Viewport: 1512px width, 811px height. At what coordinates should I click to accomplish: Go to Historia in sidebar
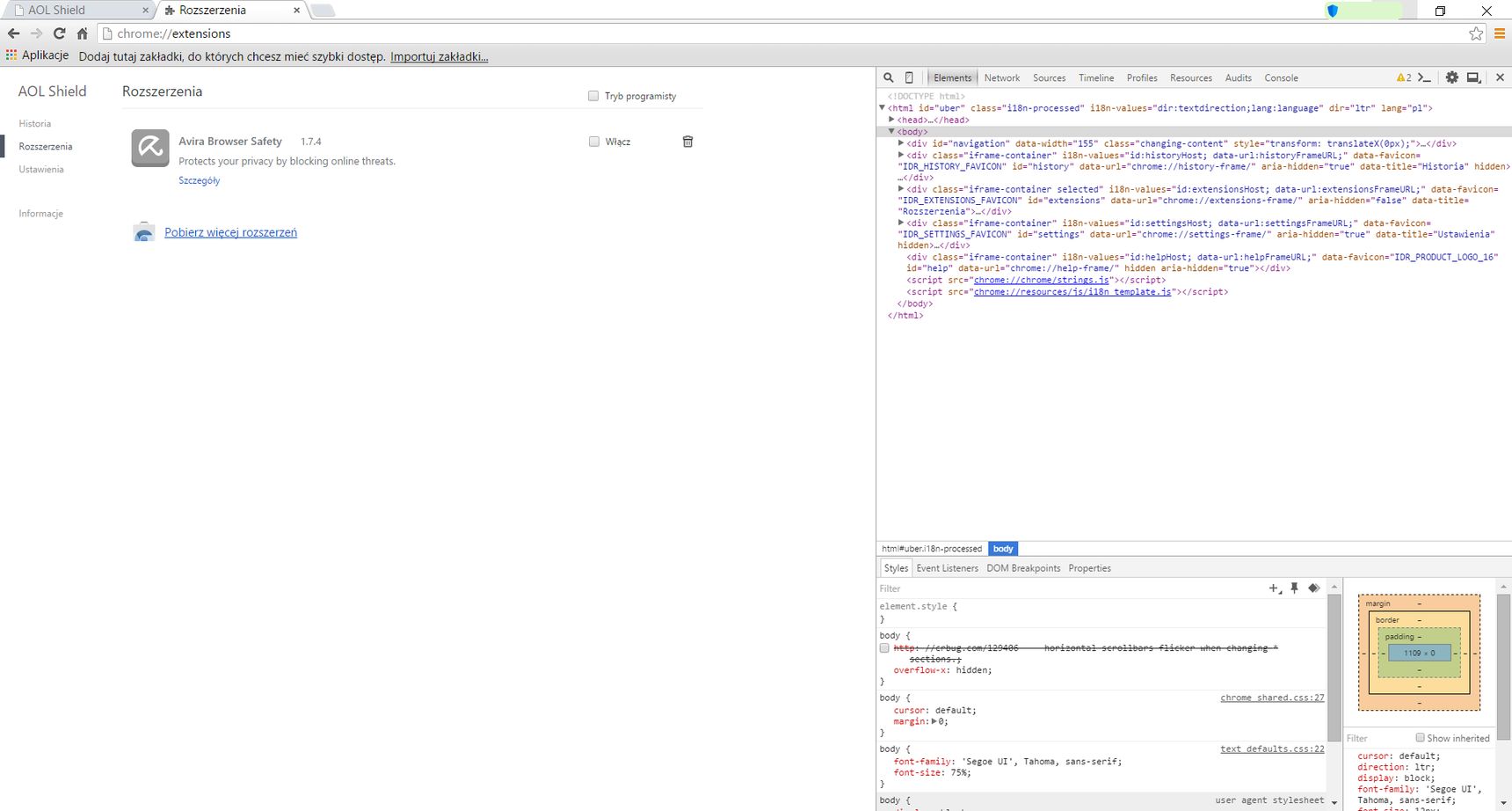35,124
